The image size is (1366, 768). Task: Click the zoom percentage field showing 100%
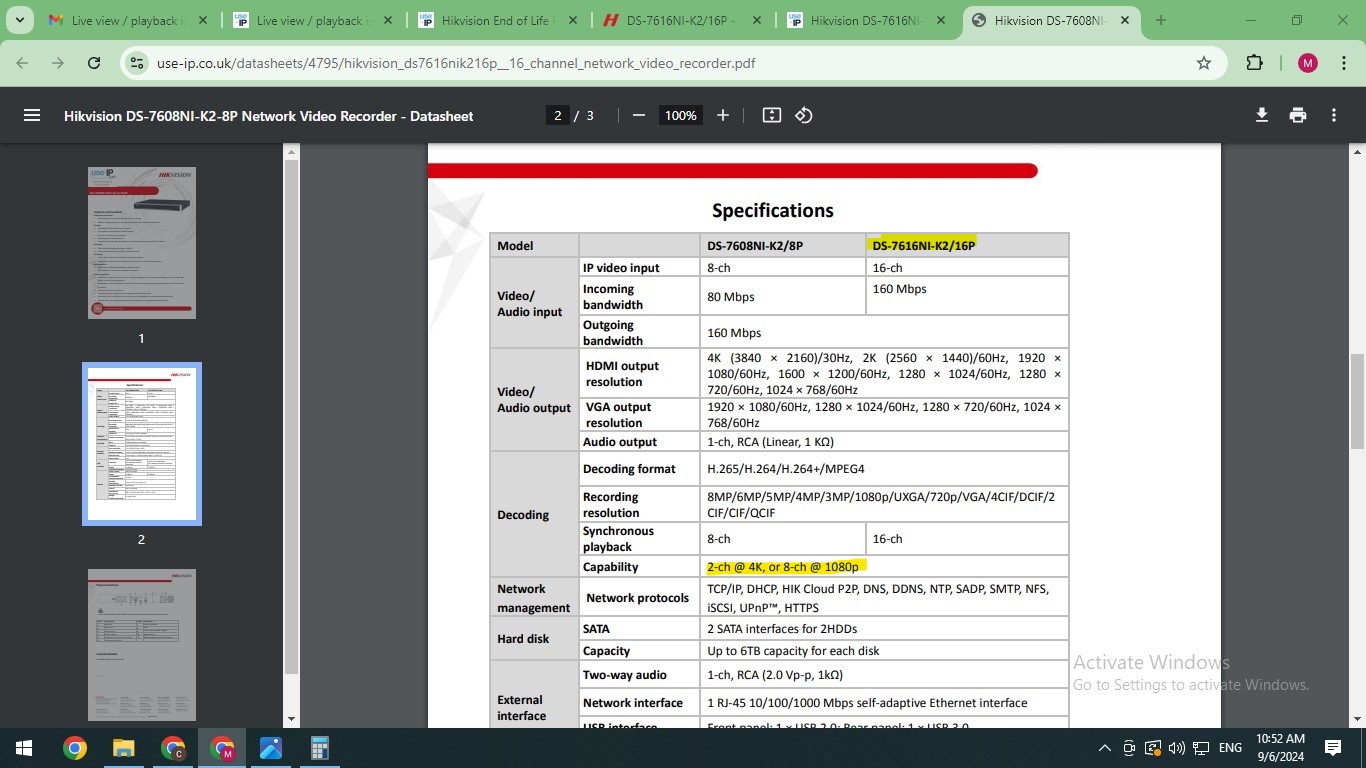click(x=680, y=115)
